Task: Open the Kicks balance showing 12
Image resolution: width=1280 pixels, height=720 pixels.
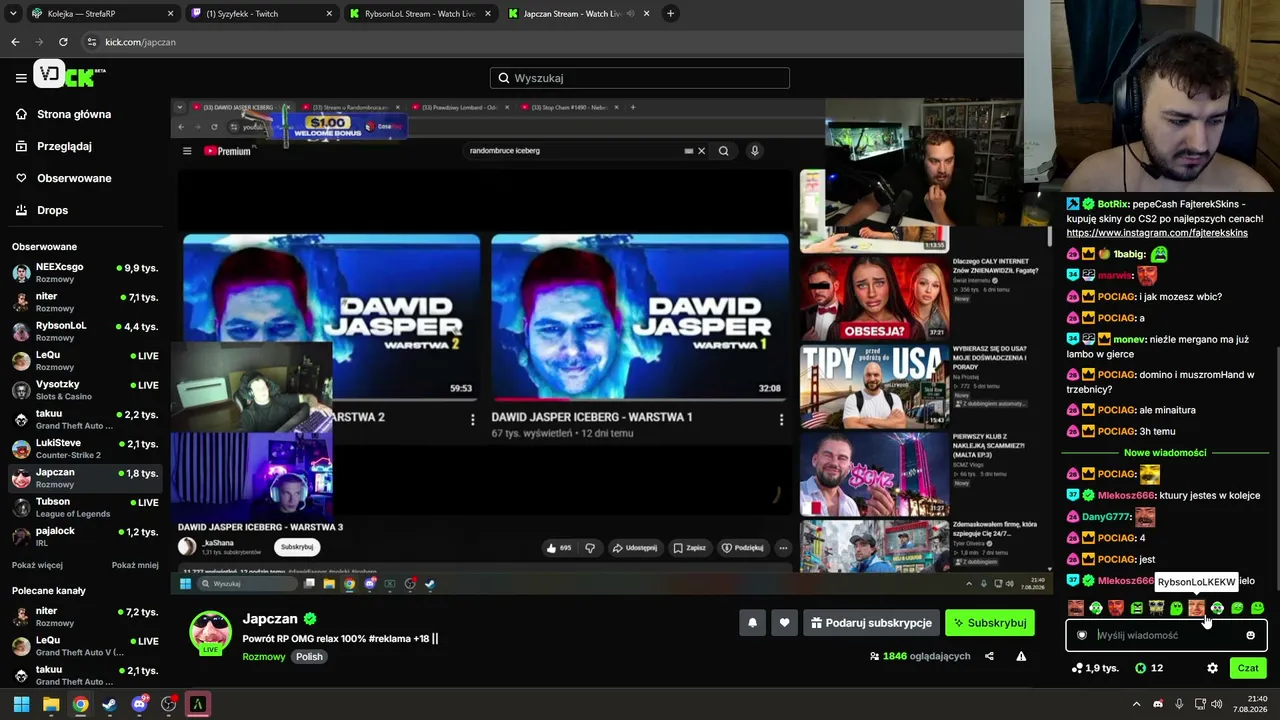Action: click(1149, 668)
